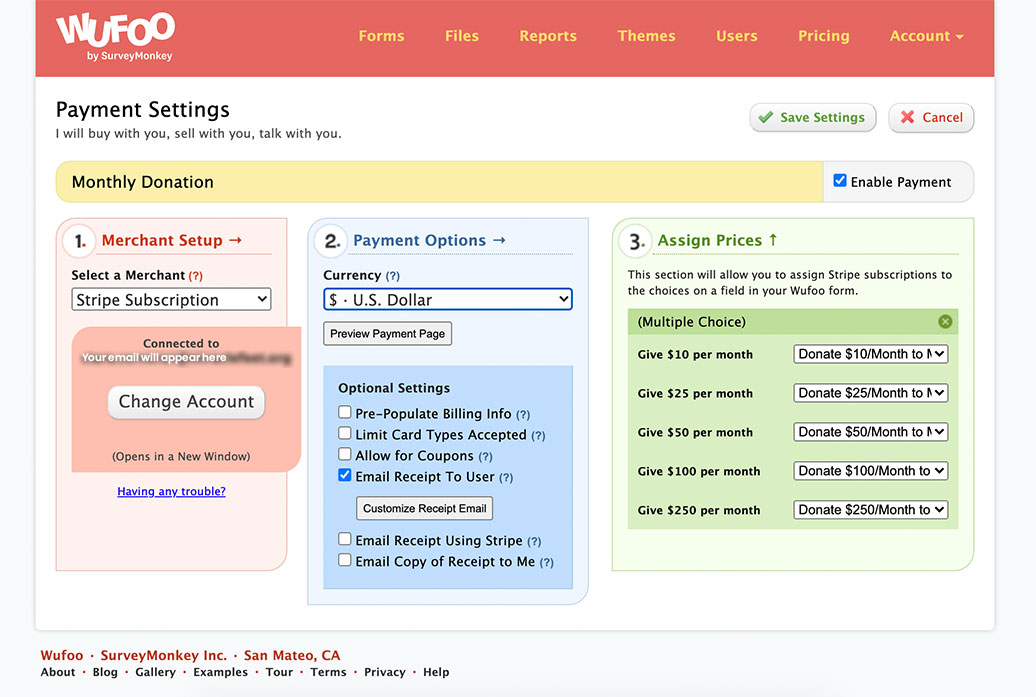Click the Change Account button

coord(186,402)
